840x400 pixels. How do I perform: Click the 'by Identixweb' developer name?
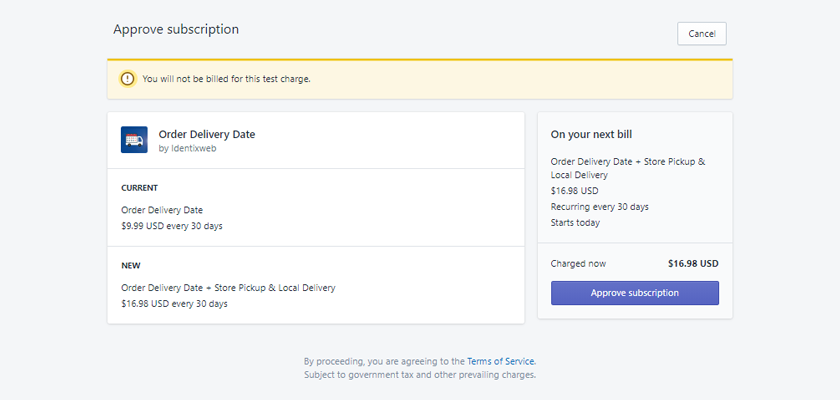(187, 149)
